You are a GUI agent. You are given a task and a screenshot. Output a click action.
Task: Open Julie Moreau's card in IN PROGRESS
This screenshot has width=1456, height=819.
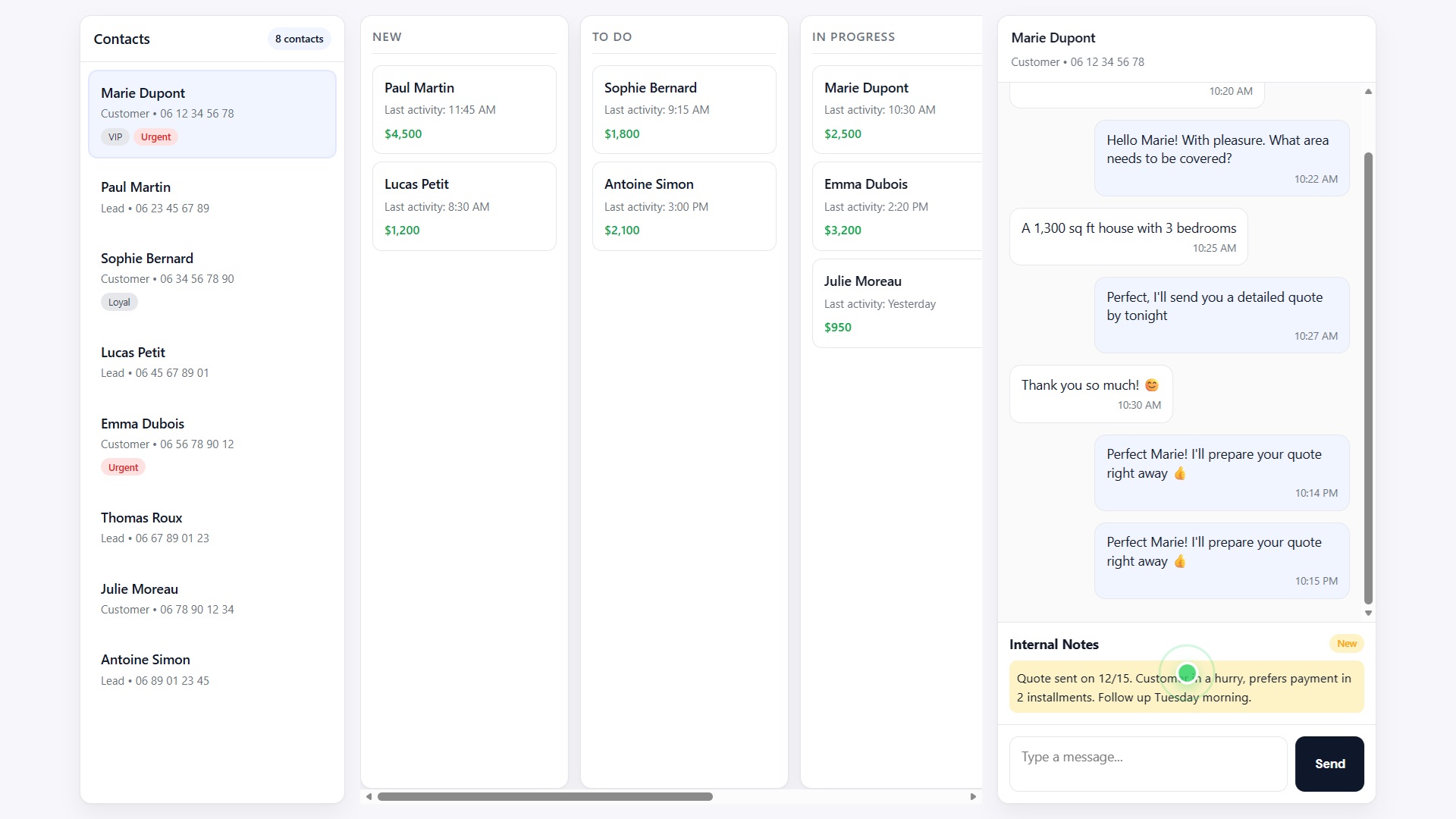click(x=895, y=302)
